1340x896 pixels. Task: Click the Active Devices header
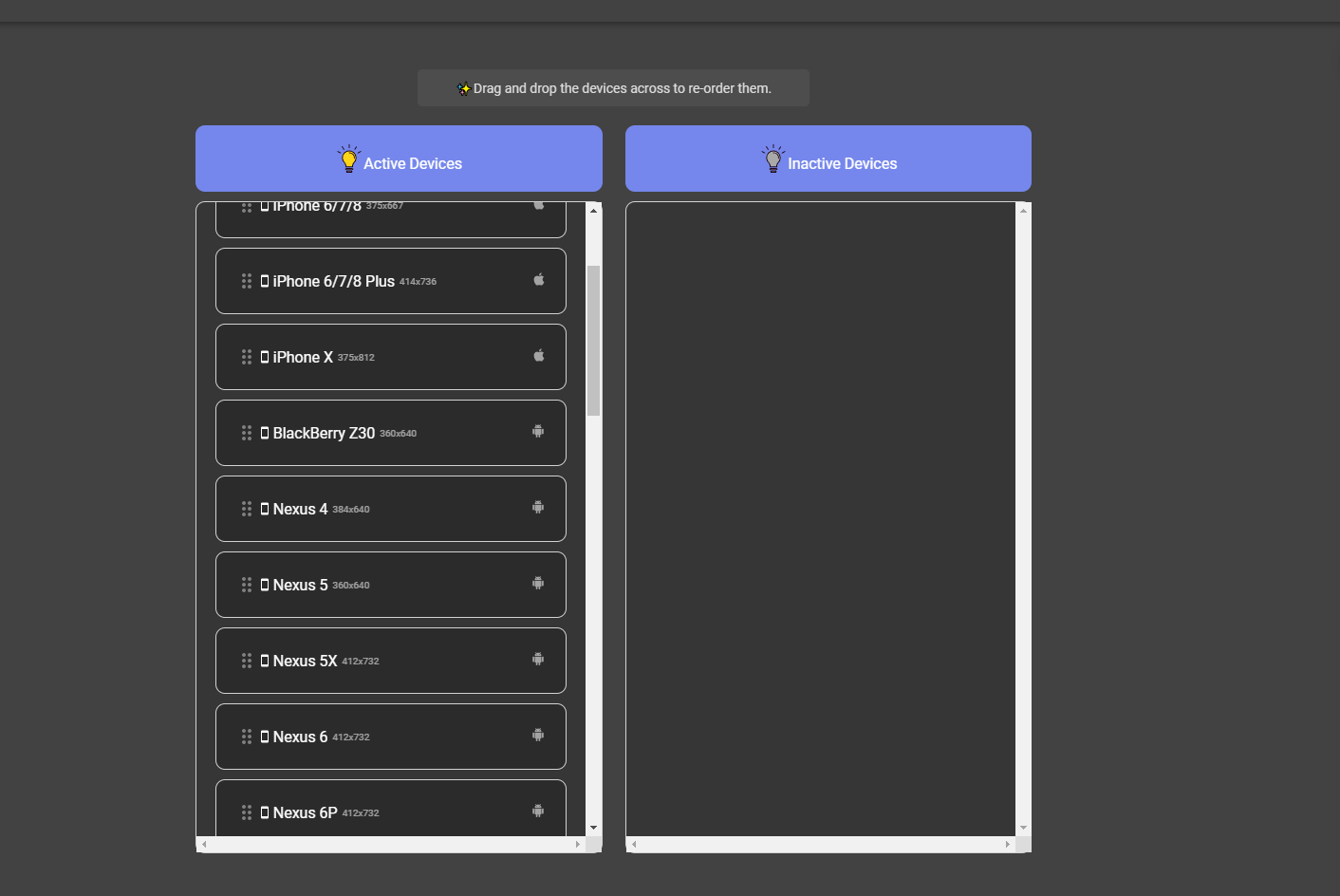[399, 159]
